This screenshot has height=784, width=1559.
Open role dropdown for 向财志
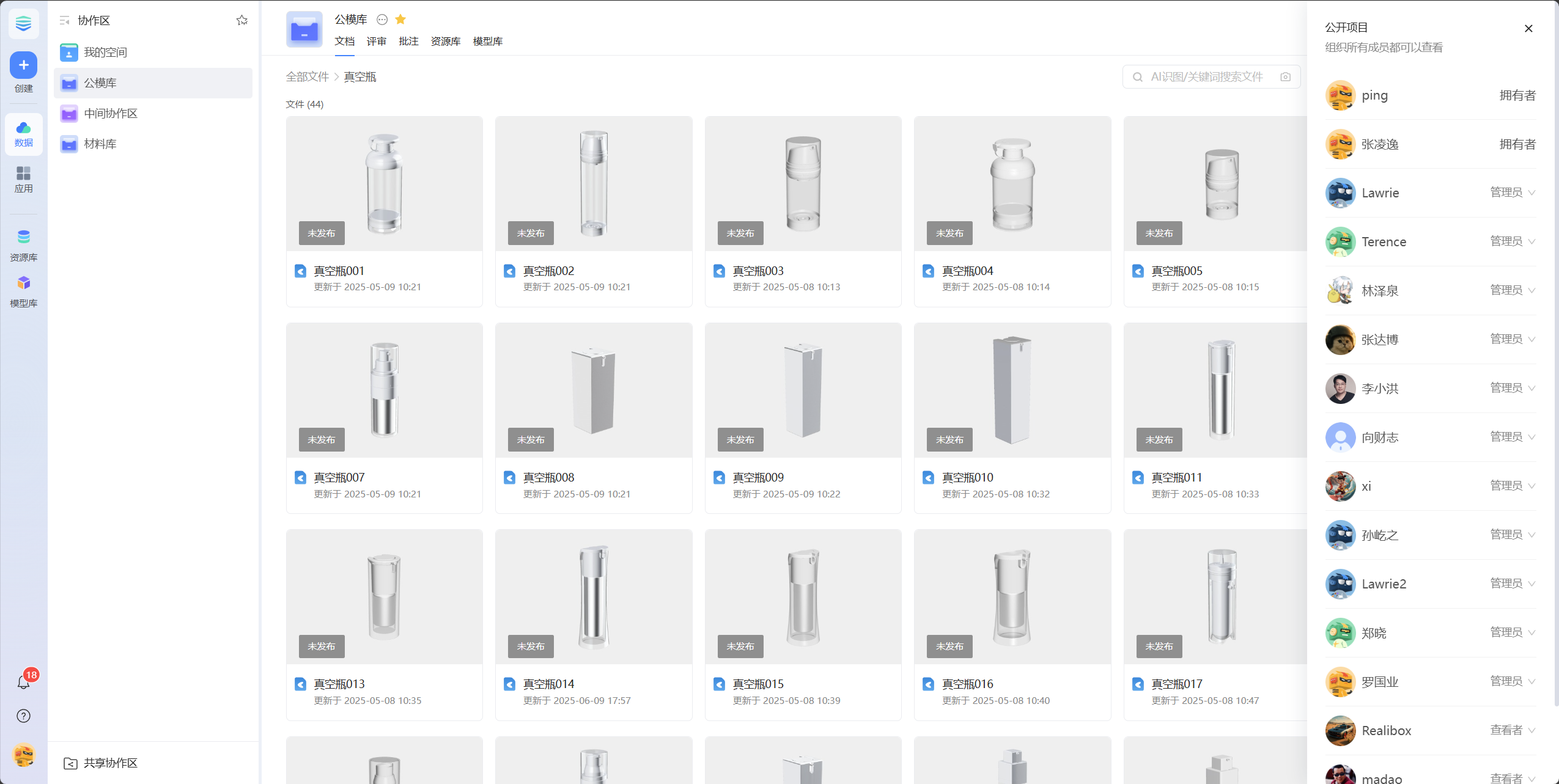tap(1513, 437)
